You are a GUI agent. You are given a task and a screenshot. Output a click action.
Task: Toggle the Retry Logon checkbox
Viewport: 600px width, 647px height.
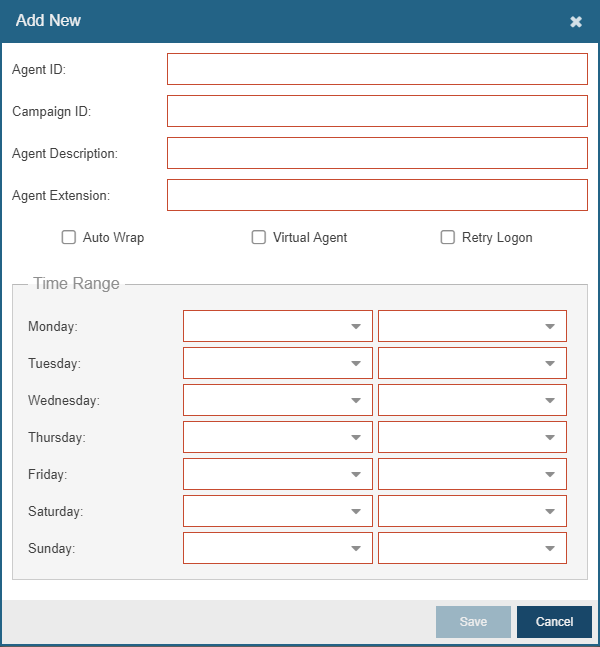click(x=448, y=237)
